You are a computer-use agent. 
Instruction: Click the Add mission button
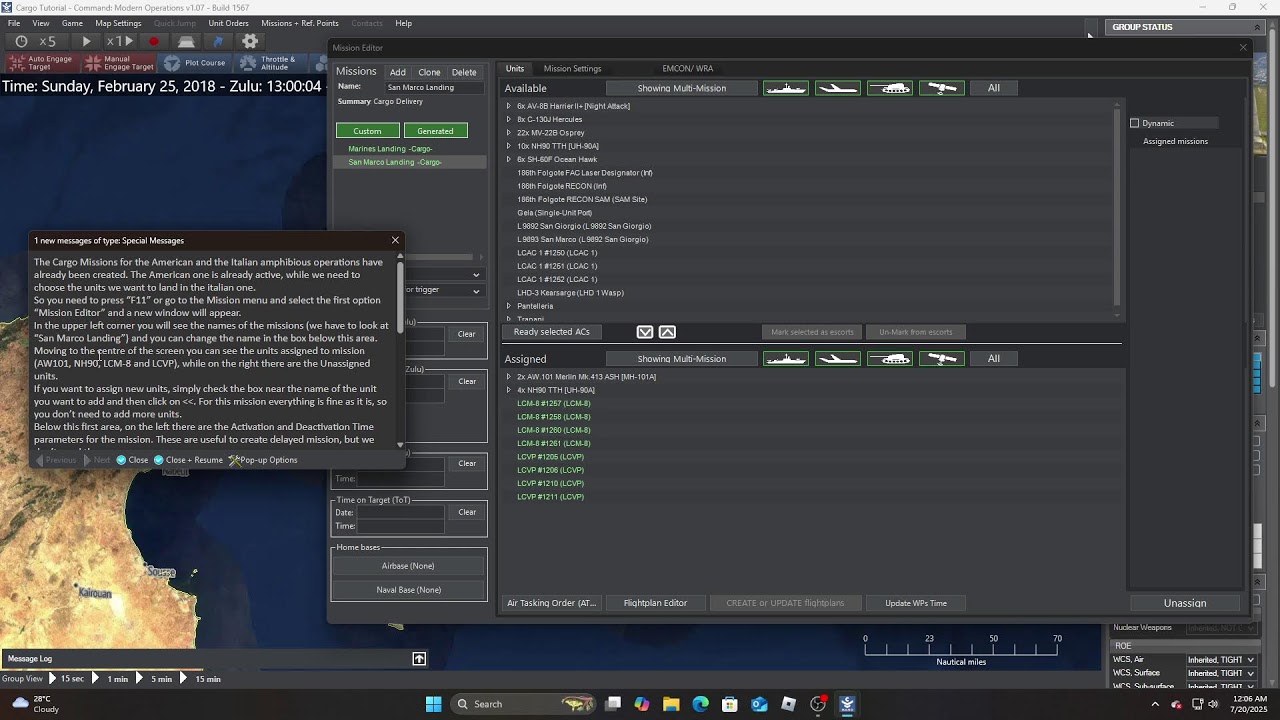point(397,72)
